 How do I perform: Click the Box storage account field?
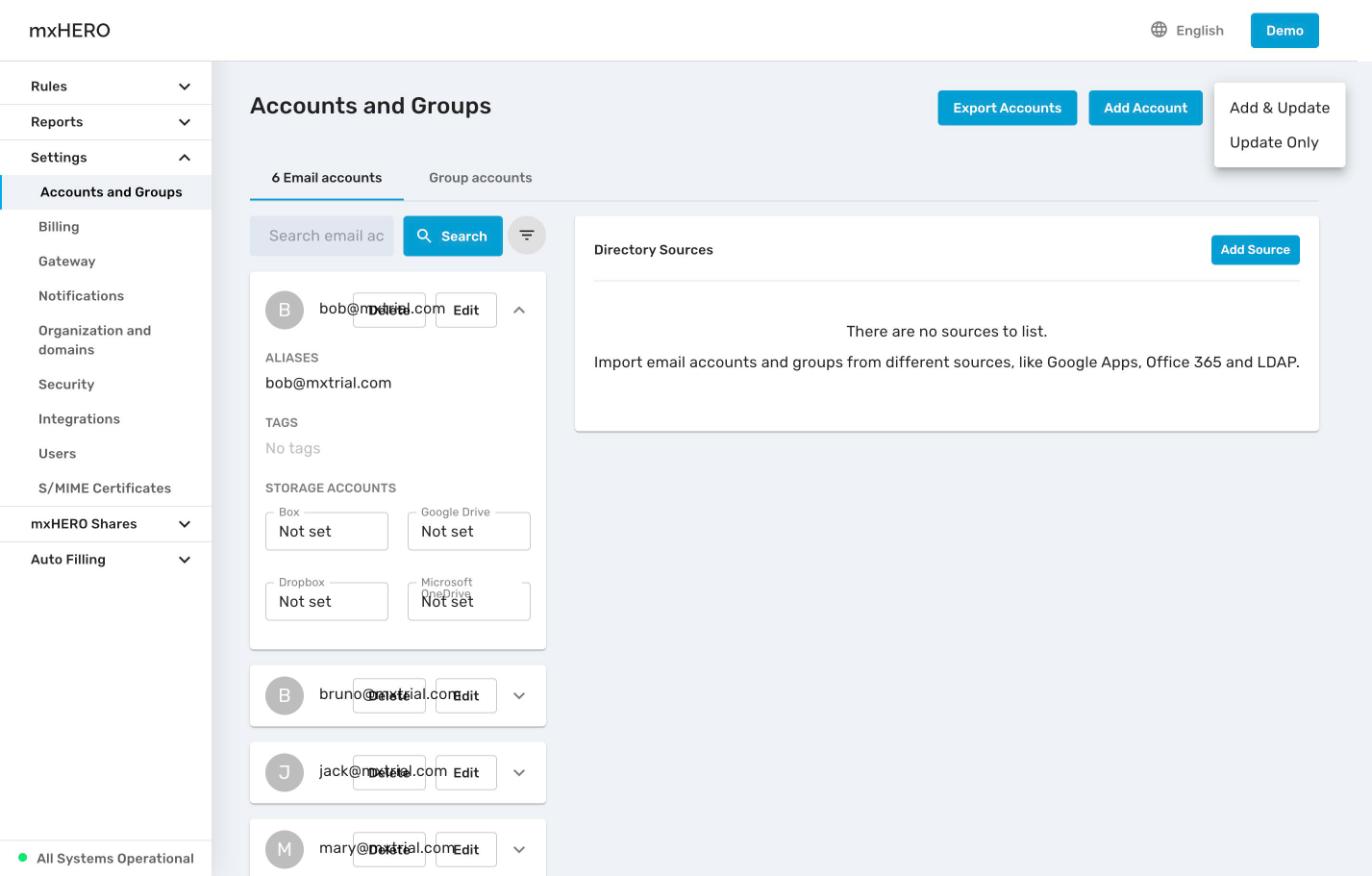tap(327, 531)
